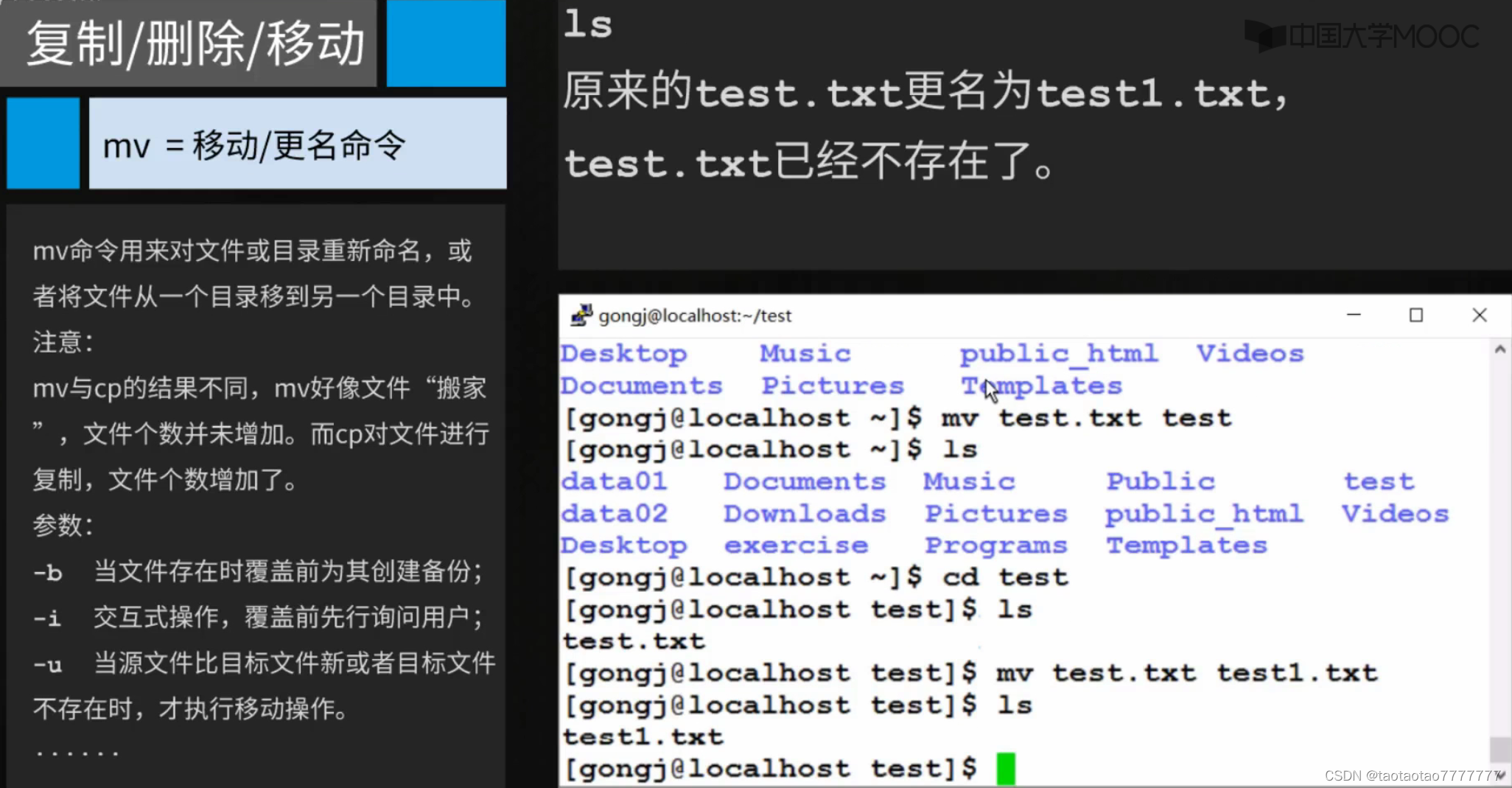
Task: Click the terminal scrollbar thumb
Action: (1499, 750)
